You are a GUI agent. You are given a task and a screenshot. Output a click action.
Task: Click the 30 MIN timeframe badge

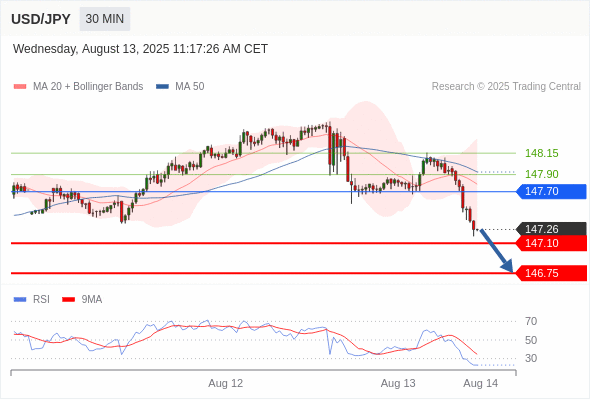[105, 19]
